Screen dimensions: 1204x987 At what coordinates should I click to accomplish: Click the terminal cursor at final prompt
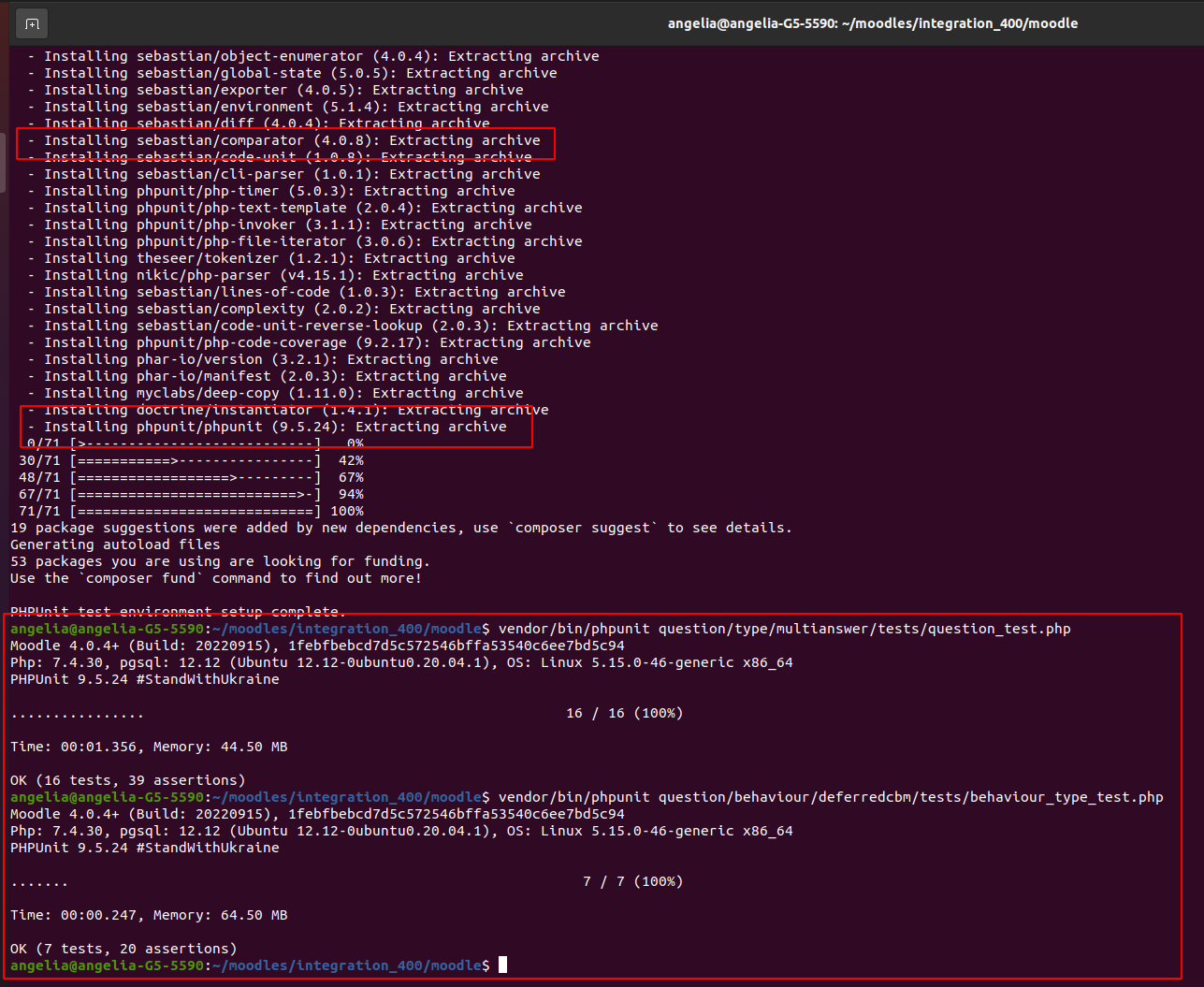(x=502, y=965)
